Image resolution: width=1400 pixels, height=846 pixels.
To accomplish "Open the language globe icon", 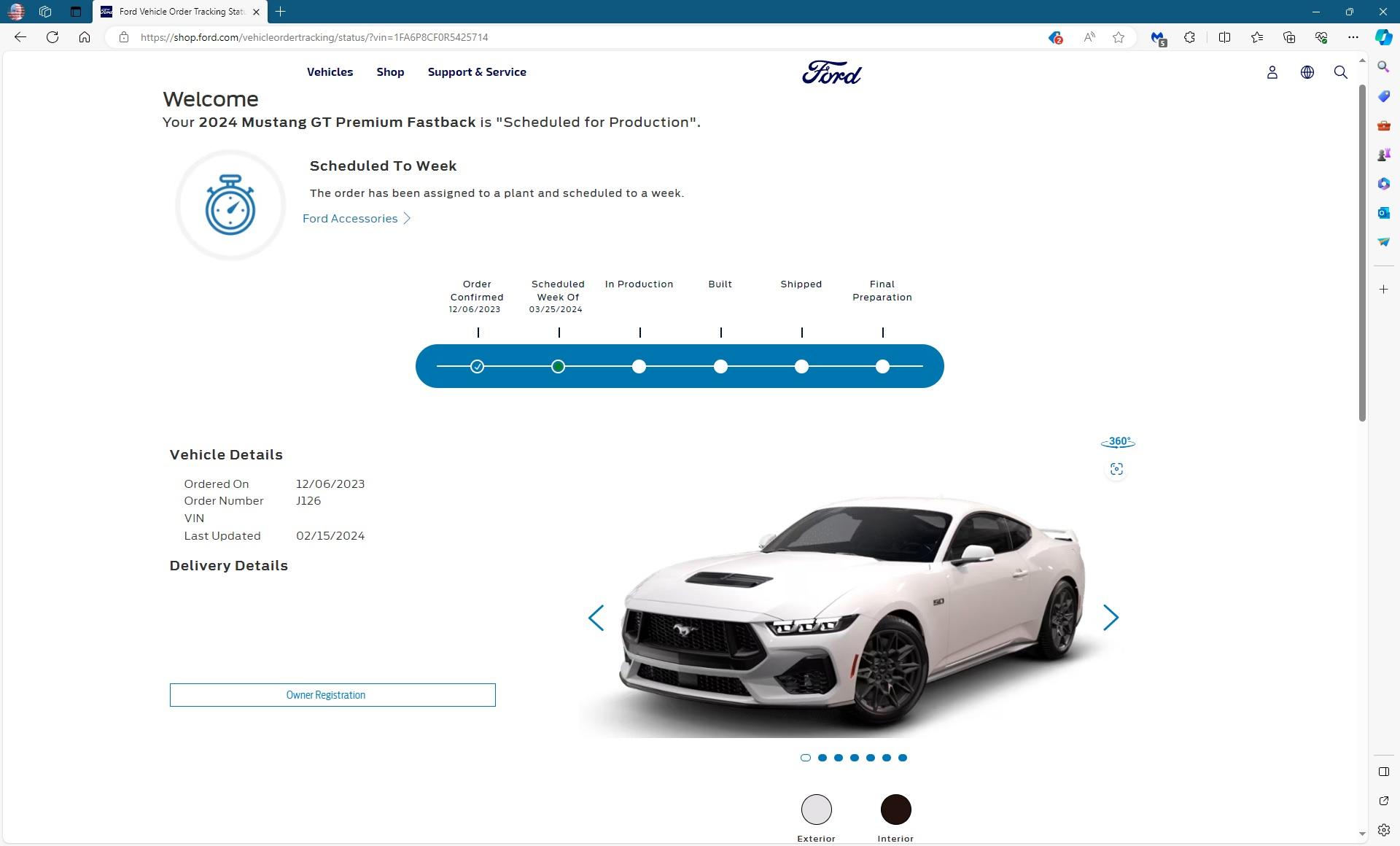I will tap(1307, 72).
